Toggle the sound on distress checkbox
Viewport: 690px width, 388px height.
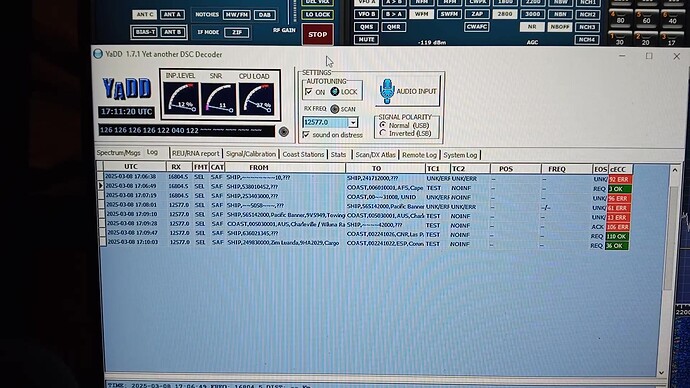pos(306,135)
